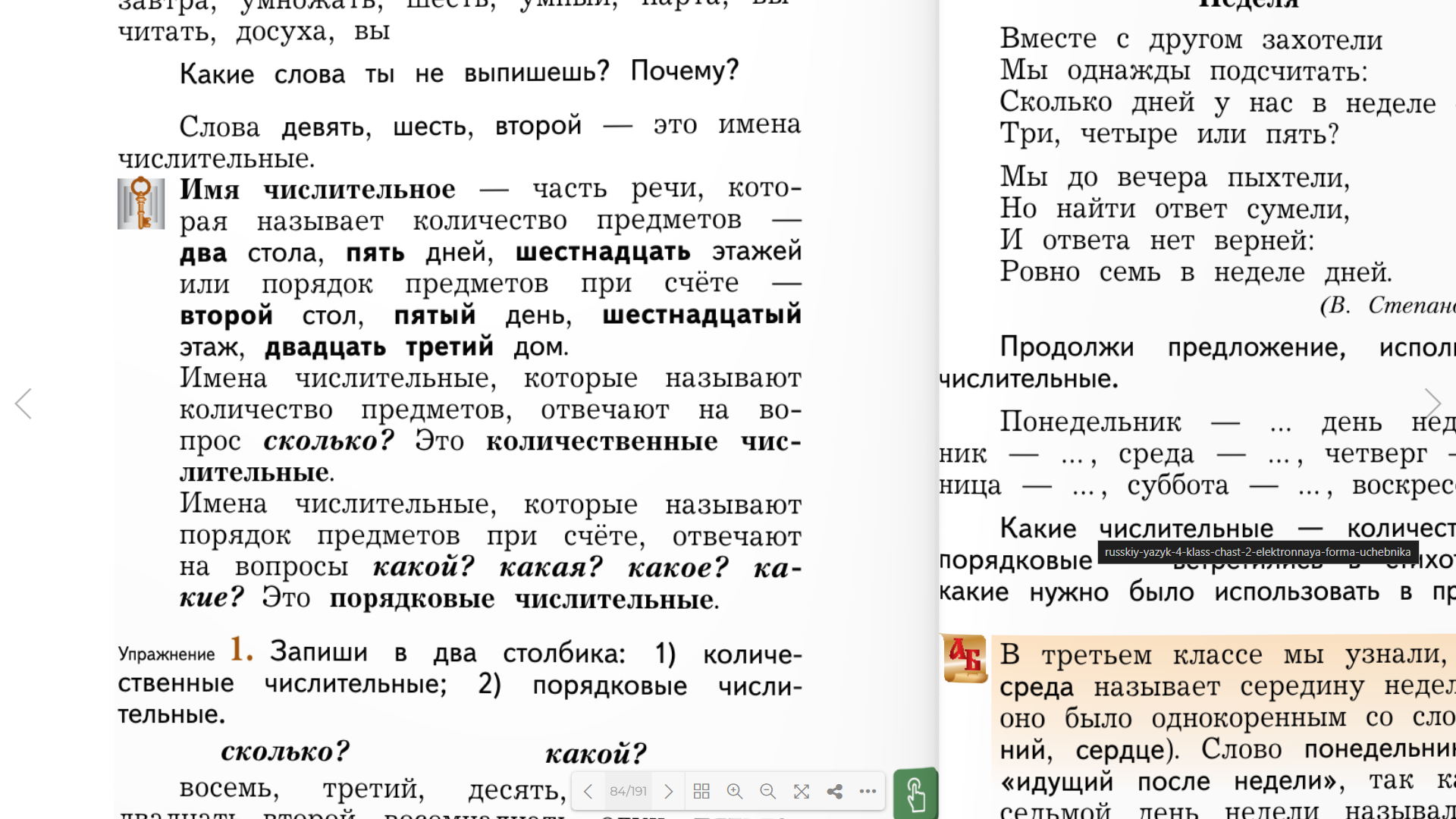Click the column heading 'какой?' in the exercise
This screenshot has height=819, width=1456.
click(596, 754)
